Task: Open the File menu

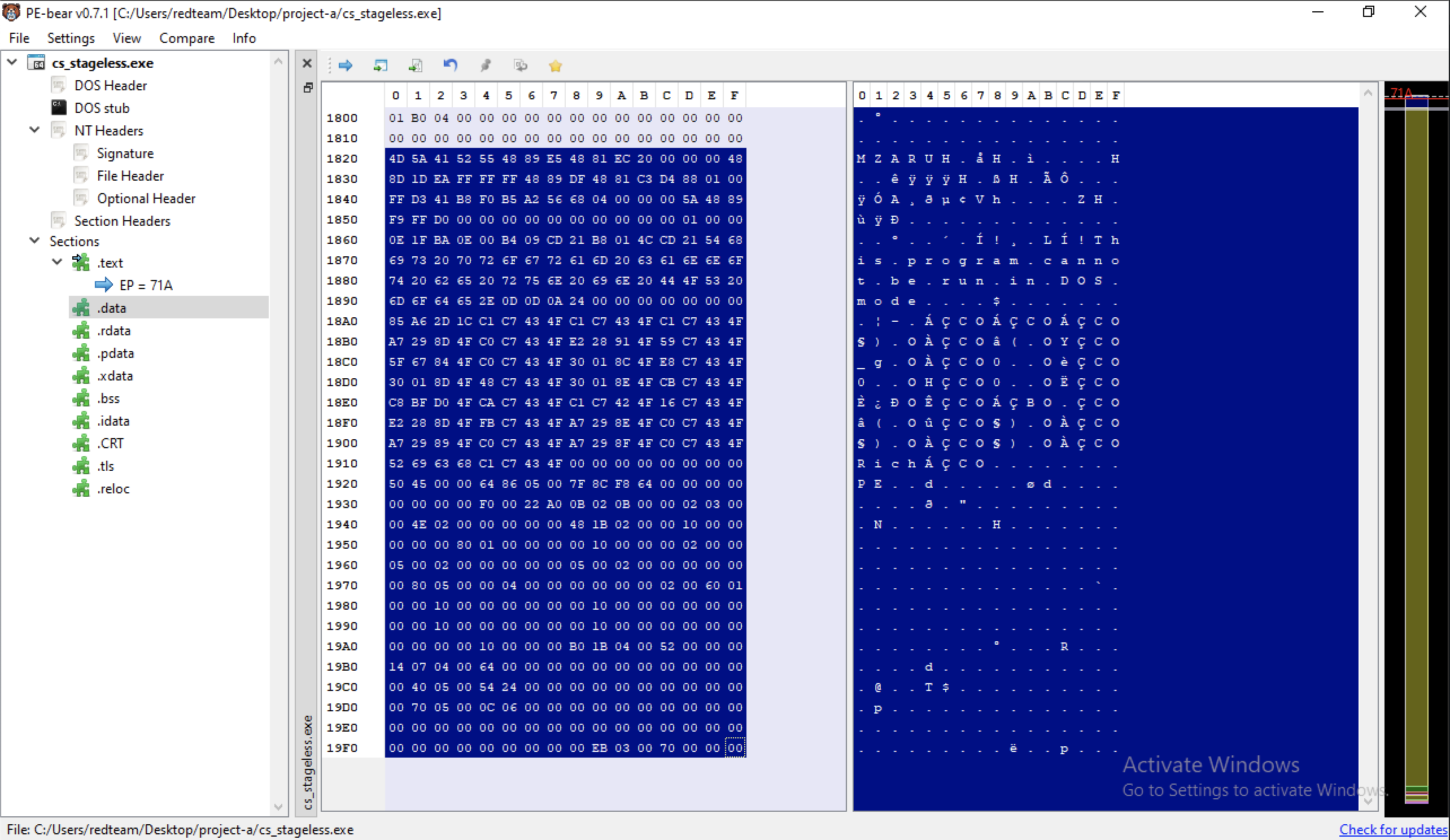Action: pos(19,38)
